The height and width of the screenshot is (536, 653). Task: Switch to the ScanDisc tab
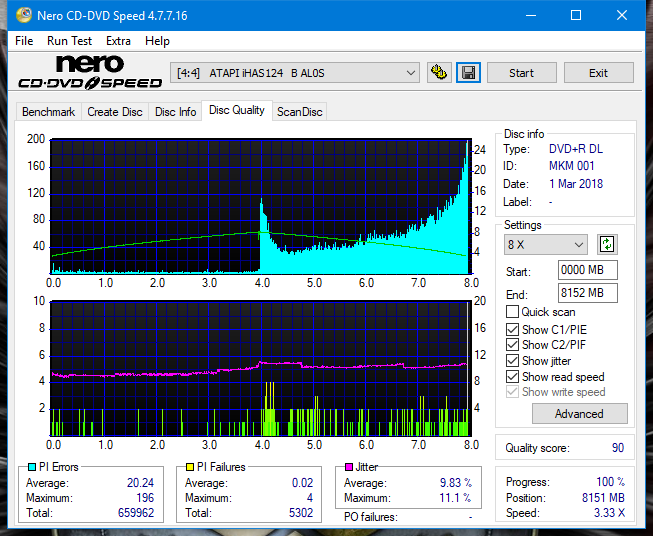click(x=299, y=112)
